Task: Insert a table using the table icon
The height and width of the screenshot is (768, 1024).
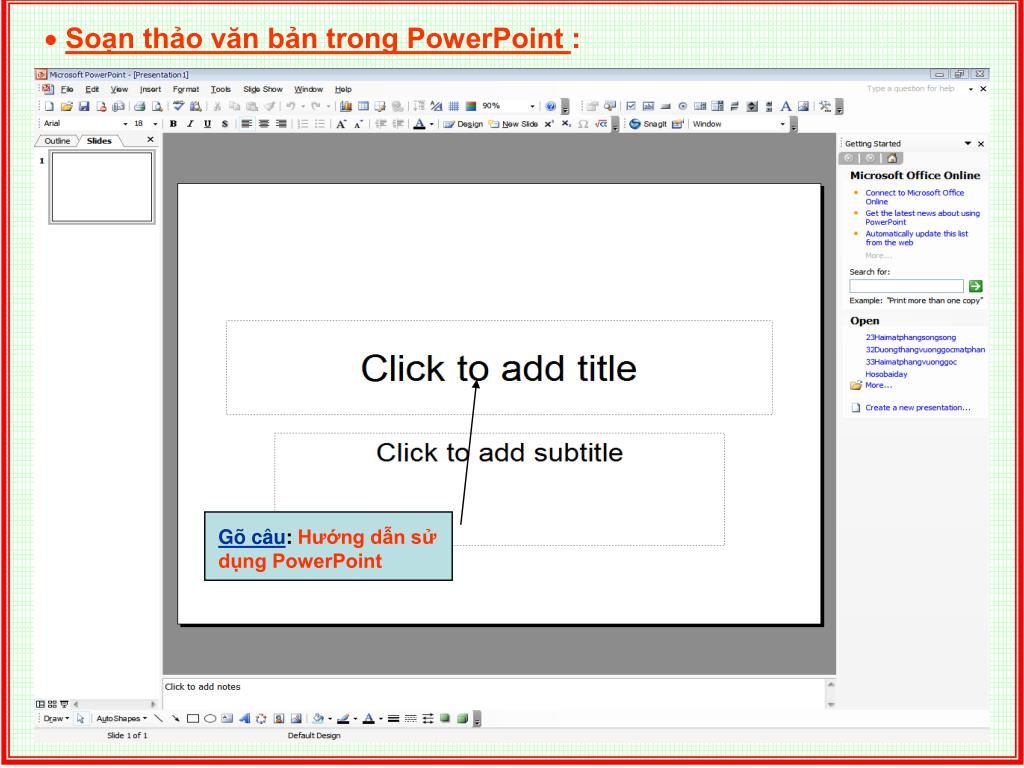Action: pyautogui.click(x=363, y=106)
